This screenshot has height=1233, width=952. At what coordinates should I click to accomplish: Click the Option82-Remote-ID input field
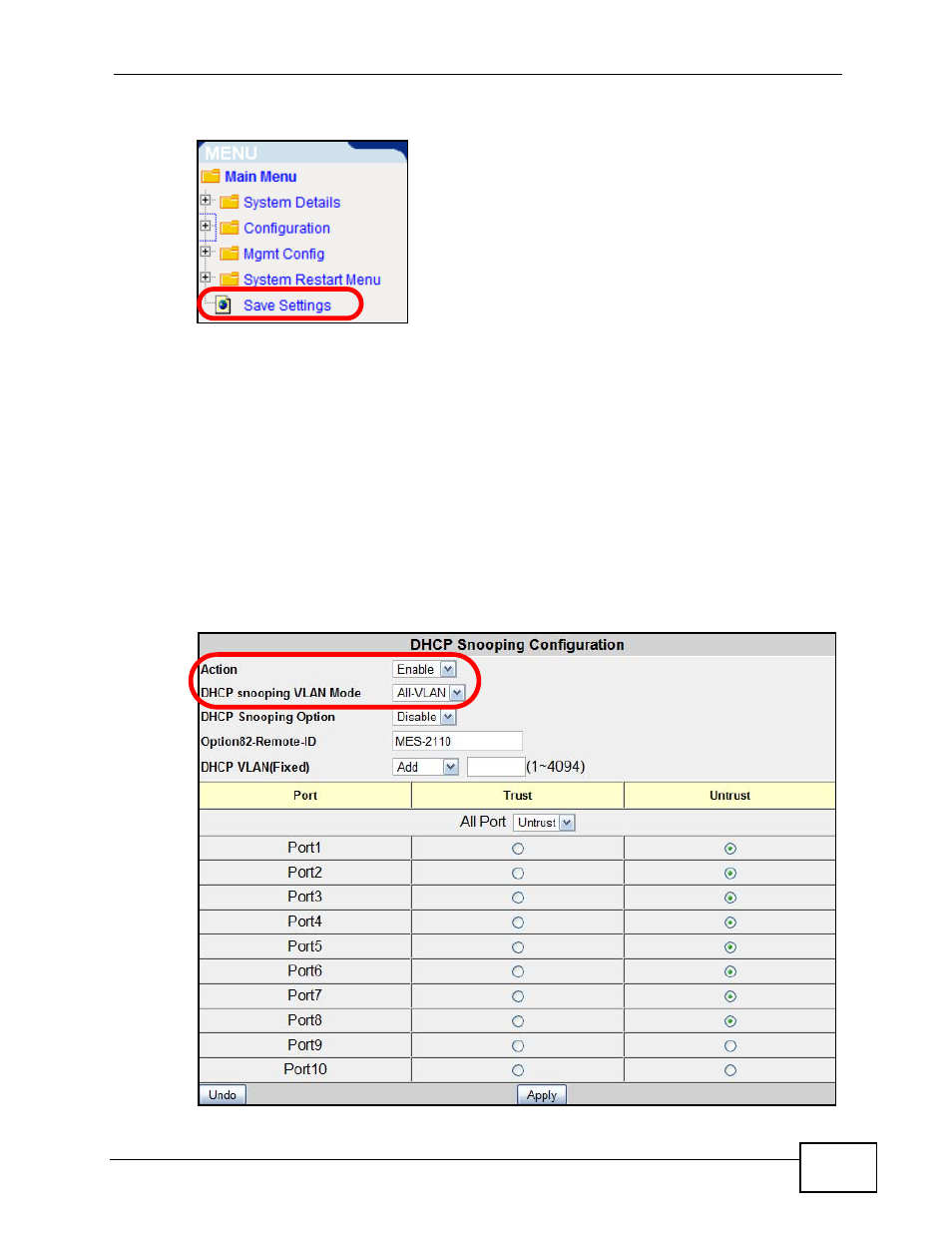click(x=457, y=741)
